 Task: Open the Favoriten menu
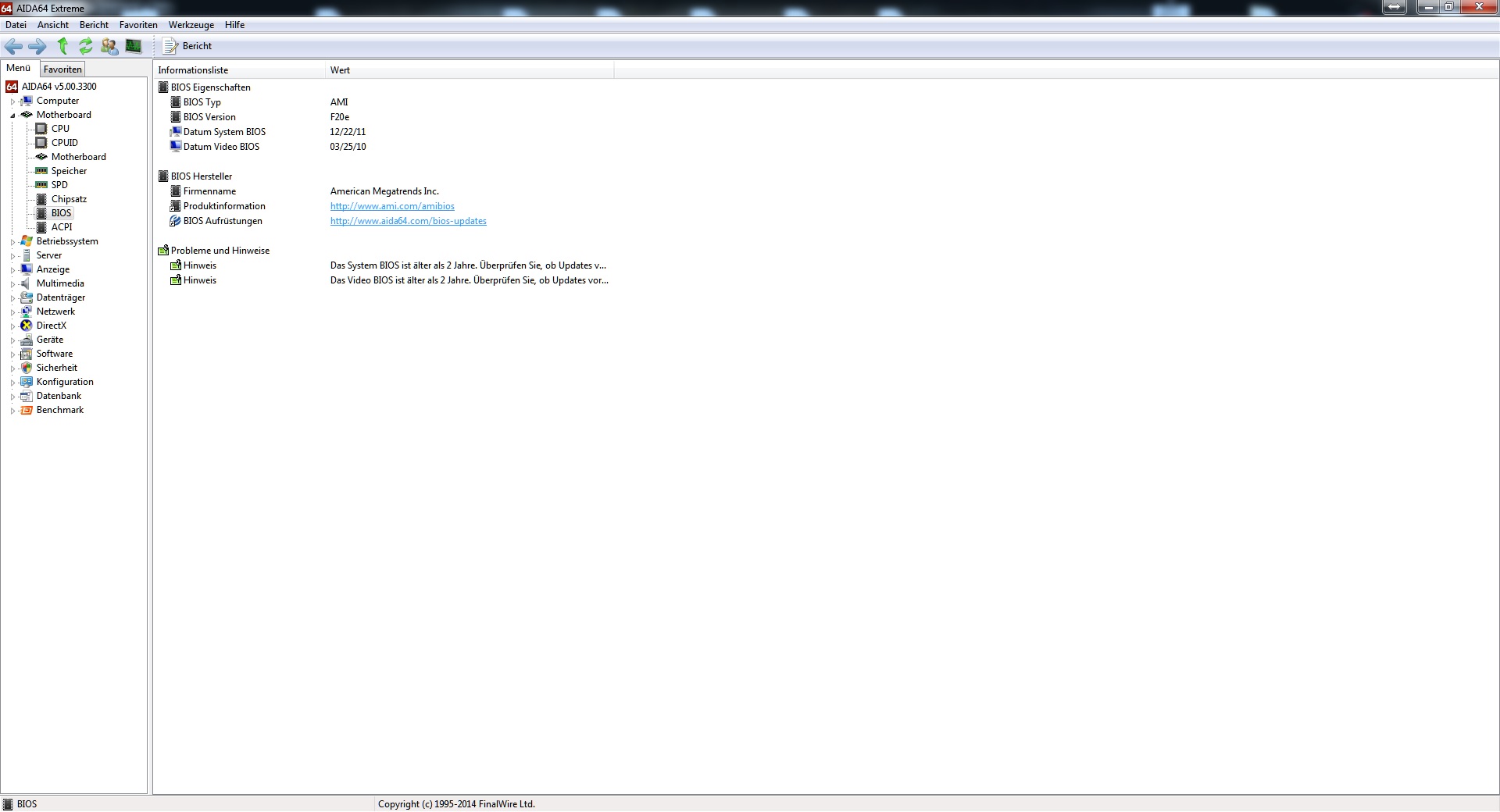tap(138, 25)
